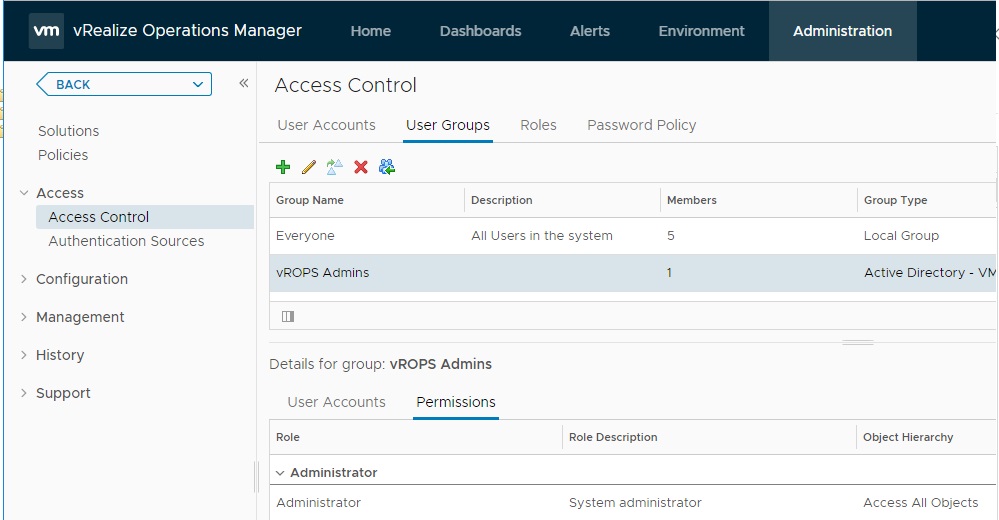Open Authentication Sources in the sidebar

126,241
